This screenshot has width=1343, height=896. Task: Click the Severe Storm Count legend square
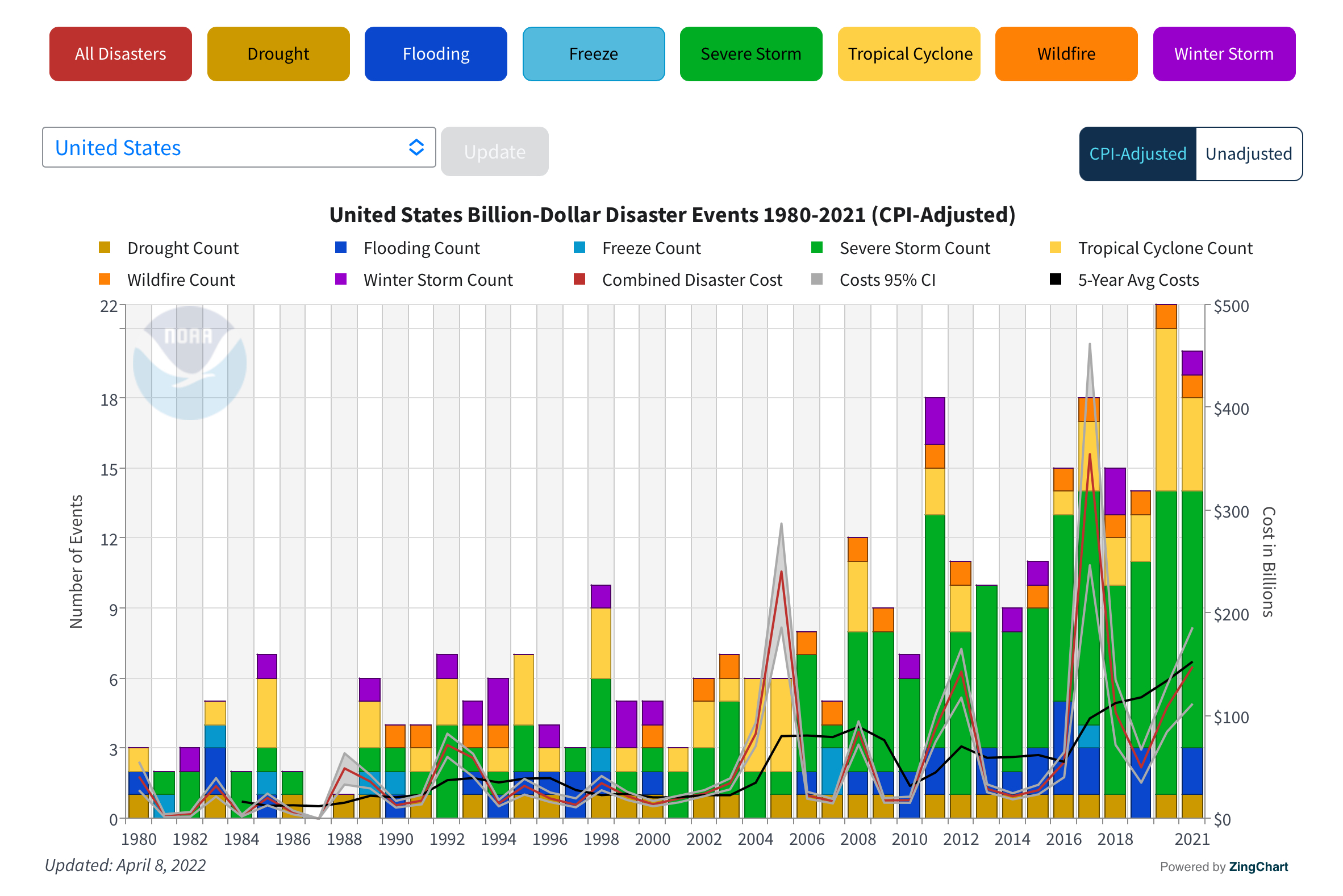click(x=817, y=247)
